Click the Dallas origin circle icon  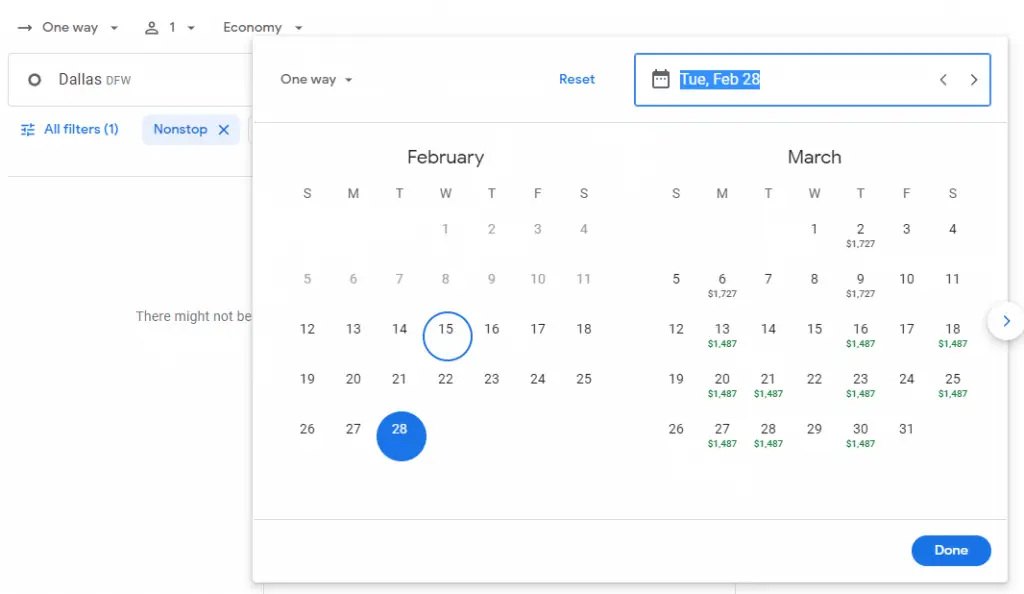pyautogui.click(x=35, y=80)
